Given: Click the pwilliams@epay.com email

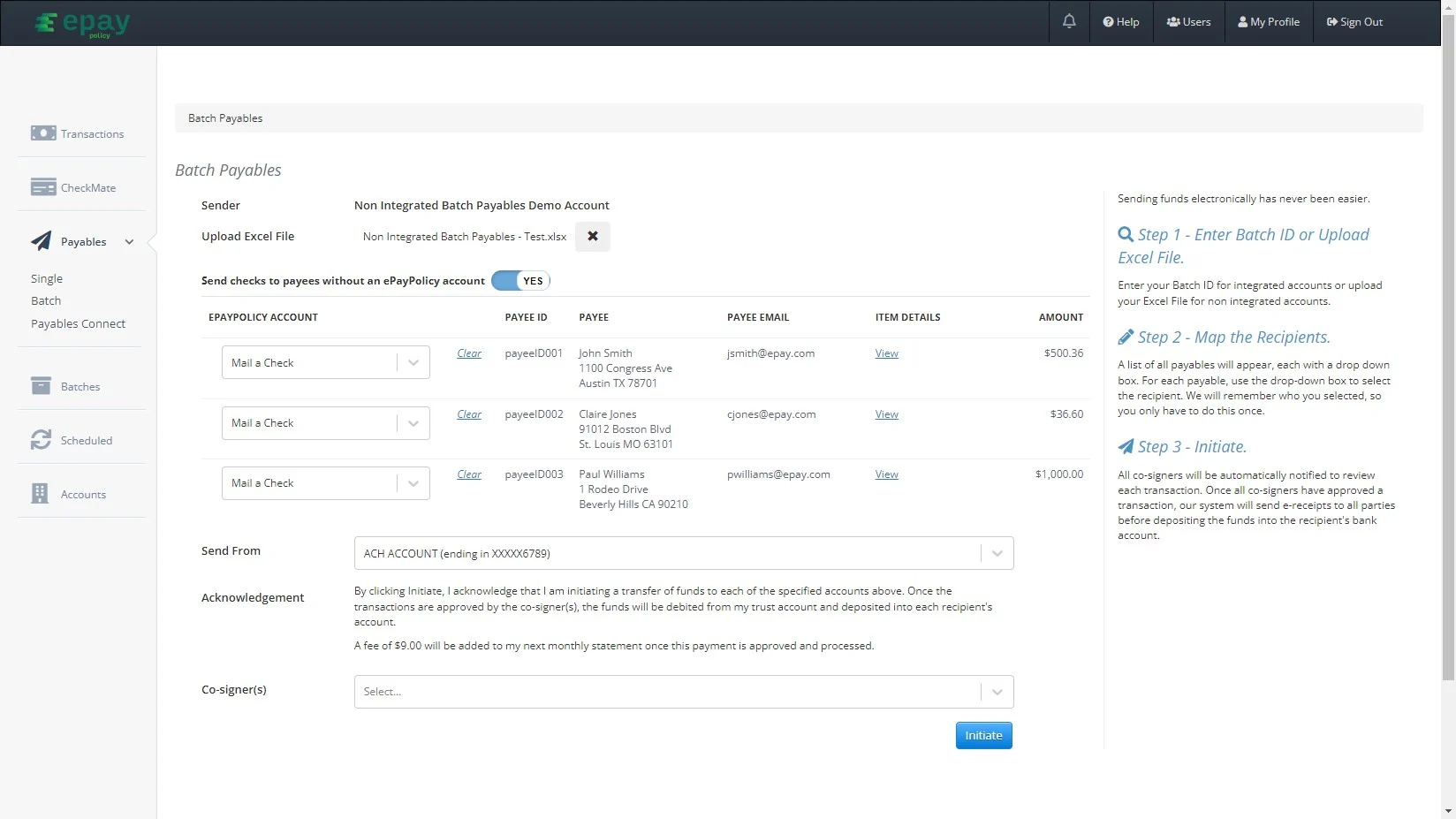Looking at the screenshot, I should (778, 474).
